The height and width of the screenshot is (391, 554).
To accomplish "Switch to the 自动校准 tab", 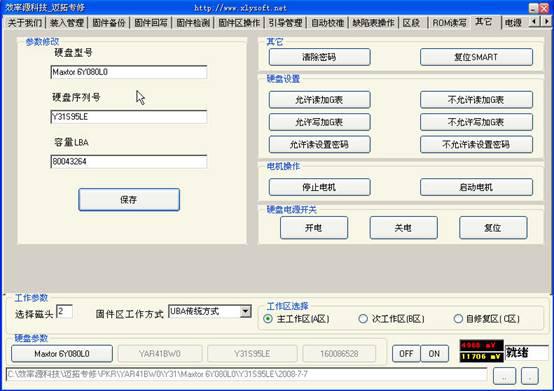I will (328, 23).
